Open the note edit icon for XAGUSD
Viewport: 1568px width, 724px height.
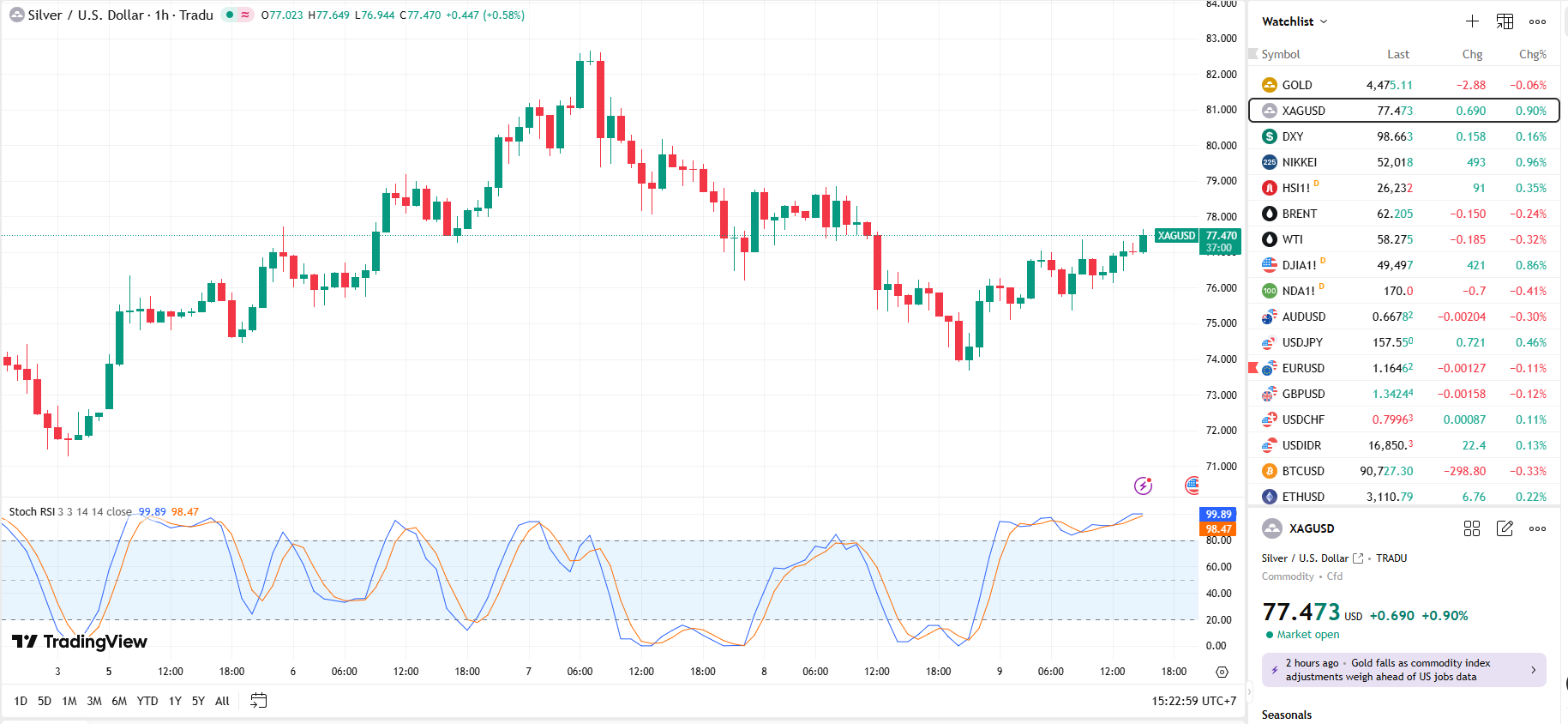tap(1505, 528)
